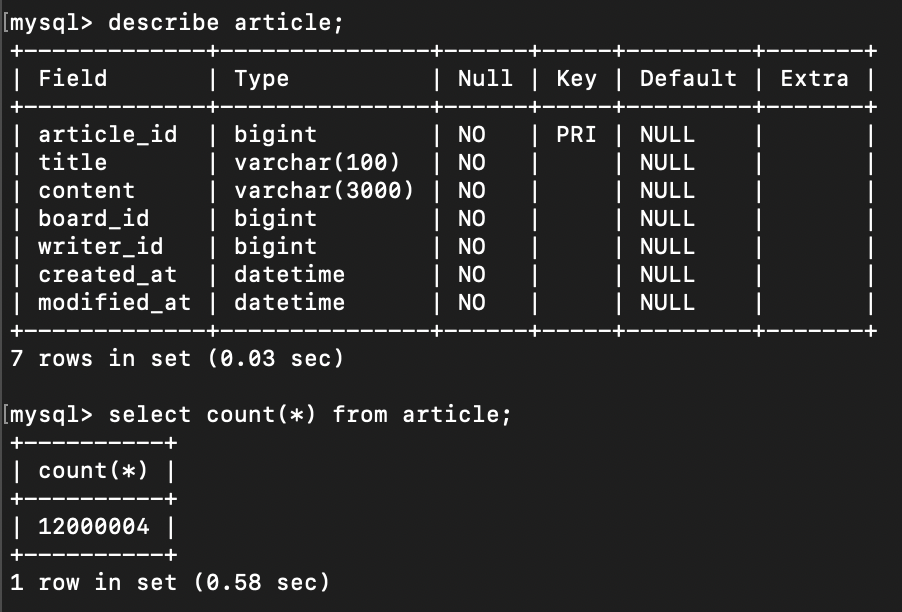
Task: Click the board_id field name
Action: pyautogui.click(x=94, y=219)
